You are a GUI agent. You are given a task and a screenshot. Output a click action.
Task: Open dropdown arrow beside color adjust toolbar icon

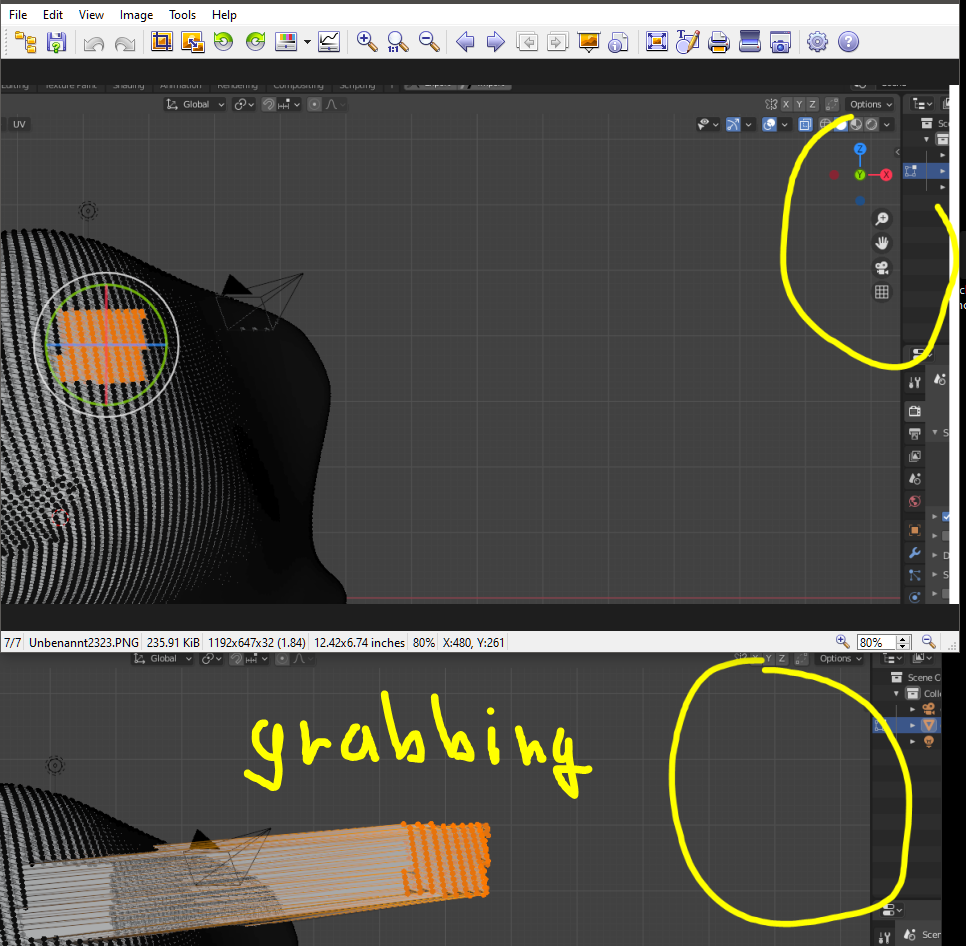coord(307,42)
